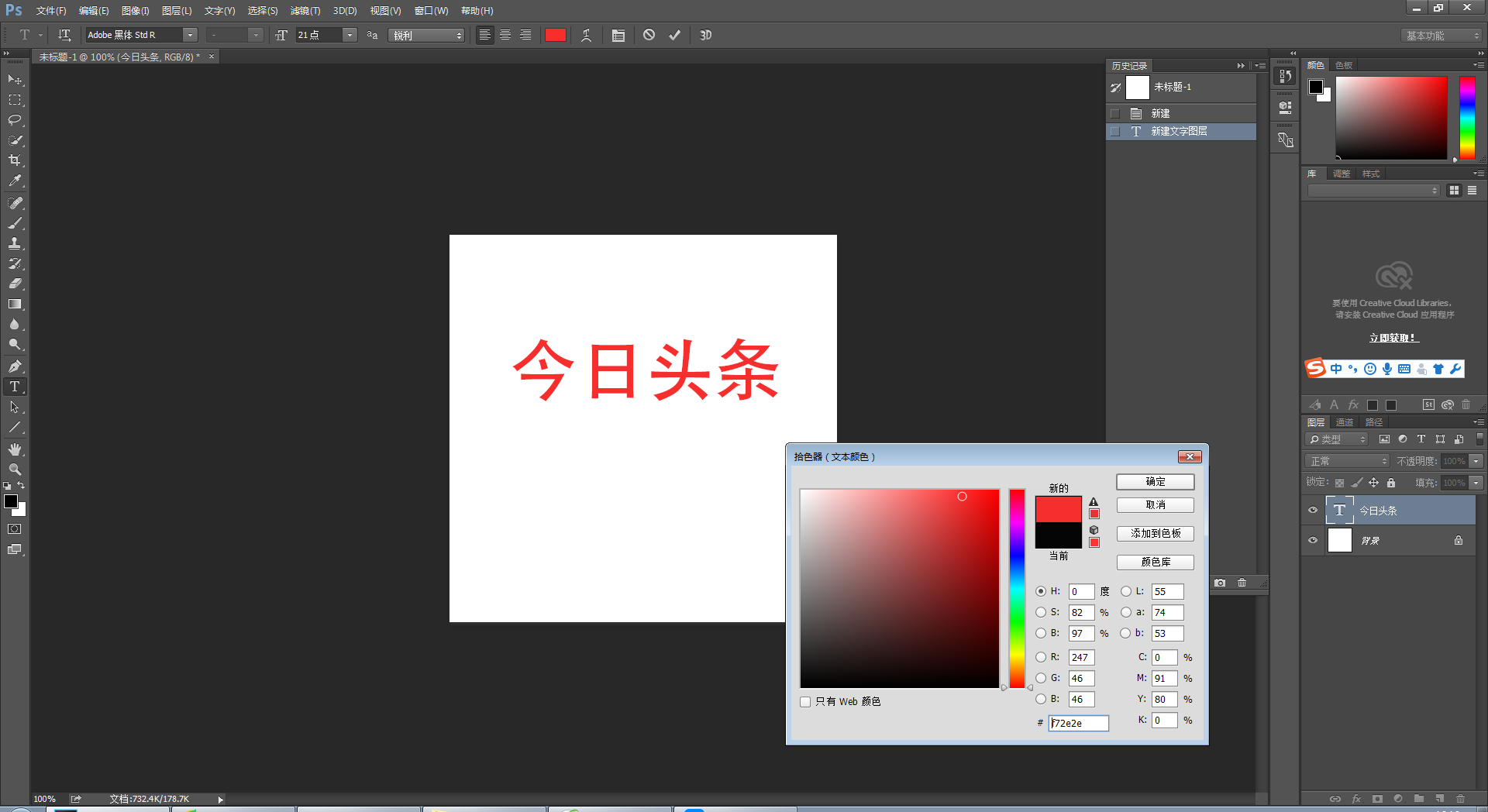Open the anti-aliasing 锐利 dropdown
The image size is (1488, 812).
tap(427, 35)
